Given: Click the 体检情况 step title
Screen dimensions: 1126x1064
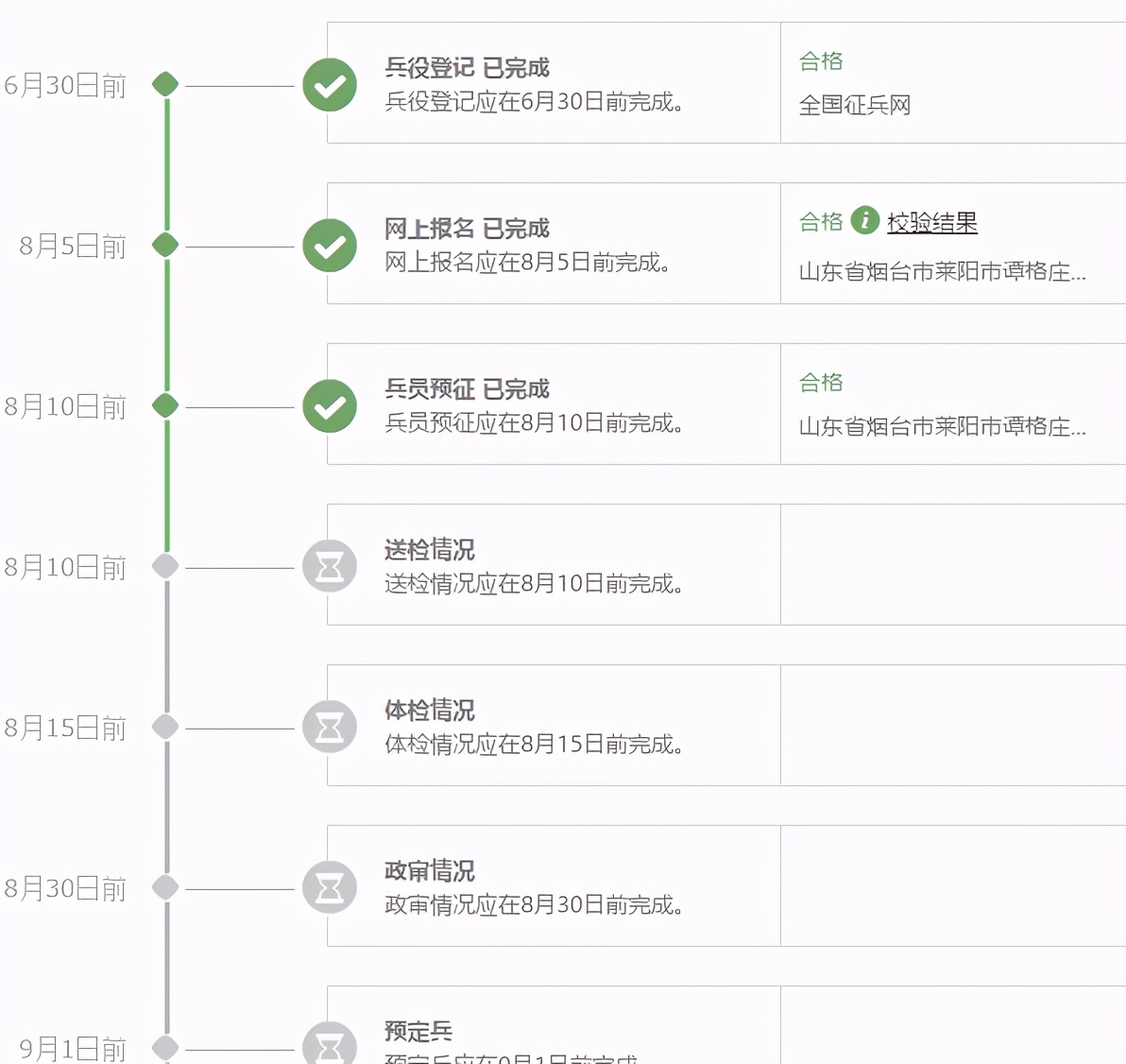Looking at the screenshot, I should coord(429,711).
